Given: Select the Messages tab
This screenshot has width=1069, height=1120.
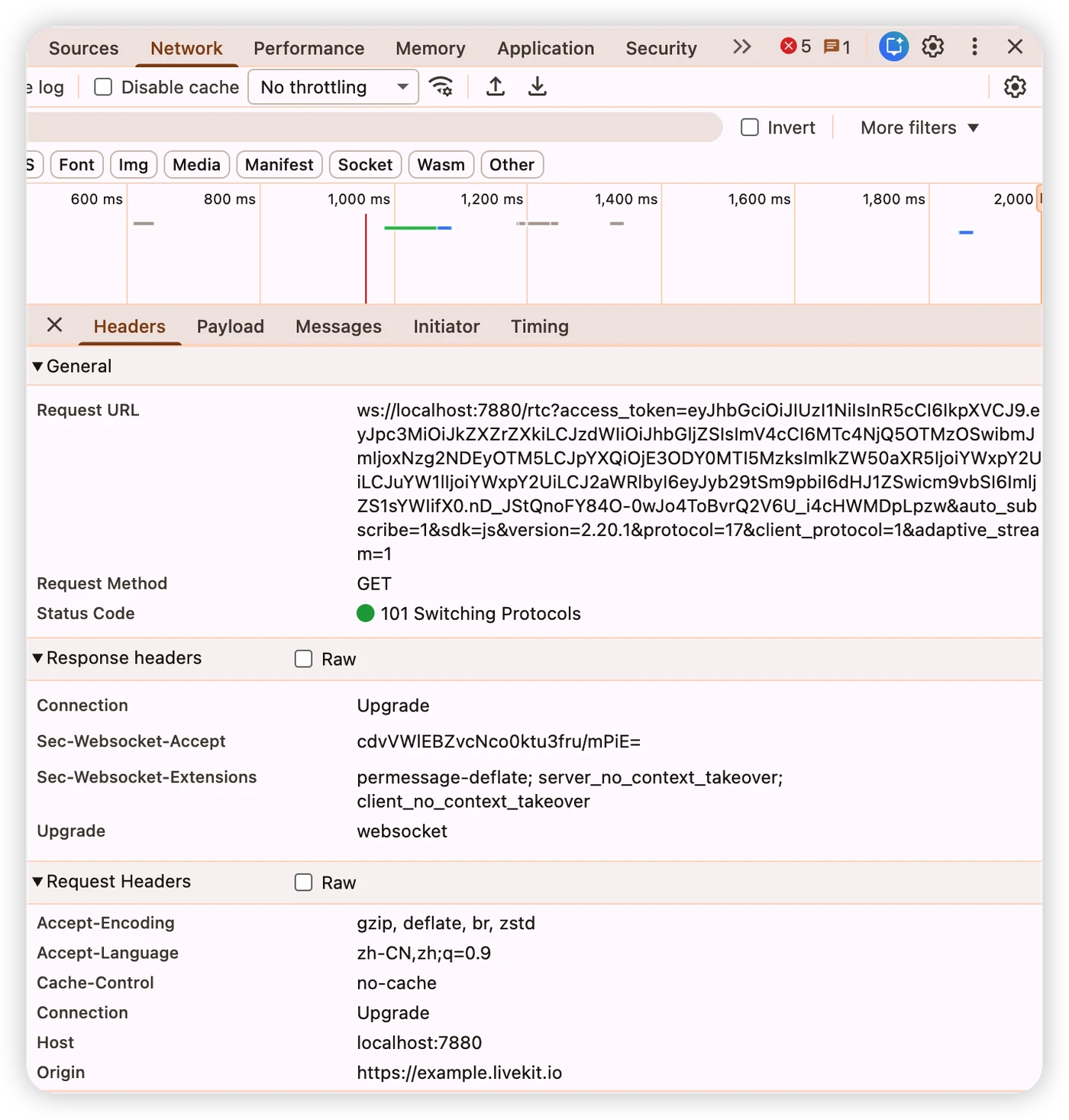Looking at the screenshot, I should pyautogui.click(x=338, y=327).
